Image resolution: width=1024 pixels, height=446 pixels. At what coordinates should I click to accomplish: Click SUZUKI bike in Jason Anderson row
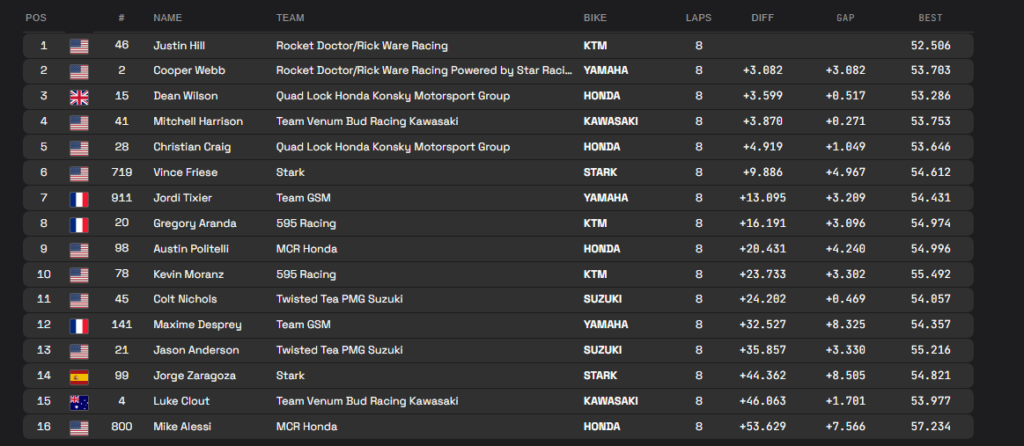tap(603, 350)
